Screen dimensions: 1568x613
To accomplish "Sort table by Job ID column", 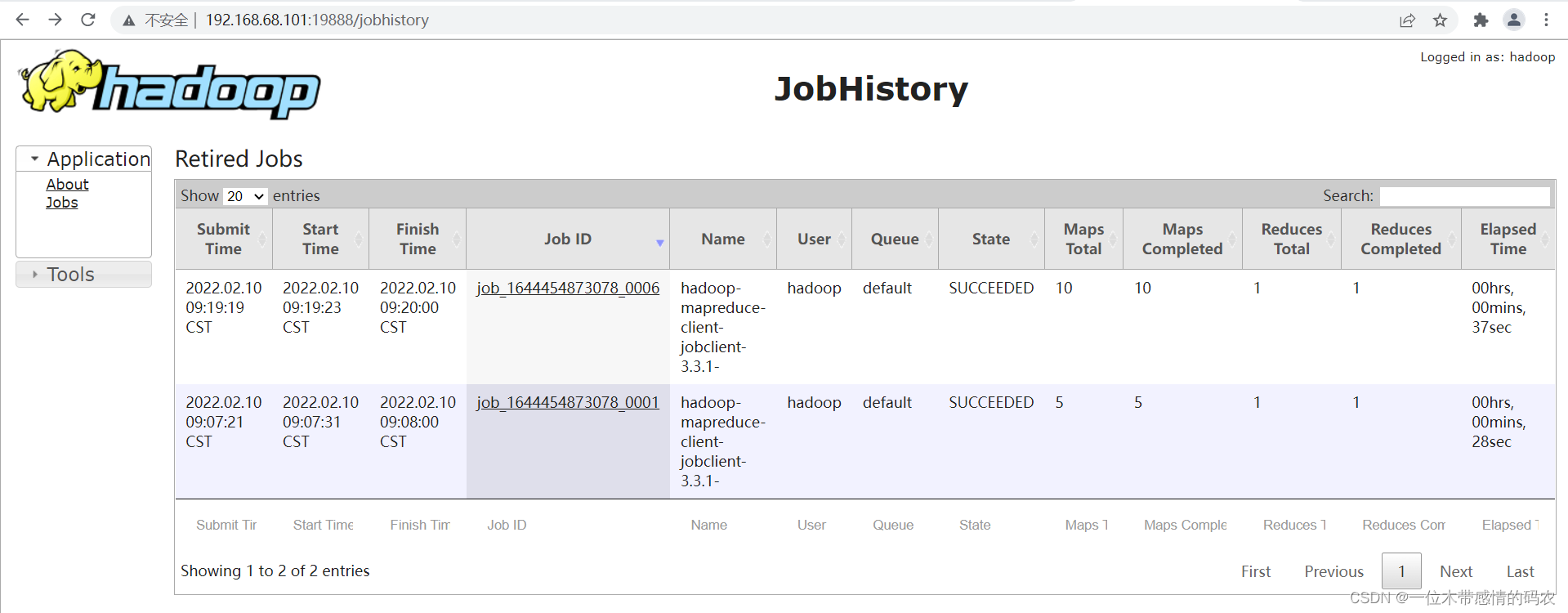I will click(x=567, y=239).
